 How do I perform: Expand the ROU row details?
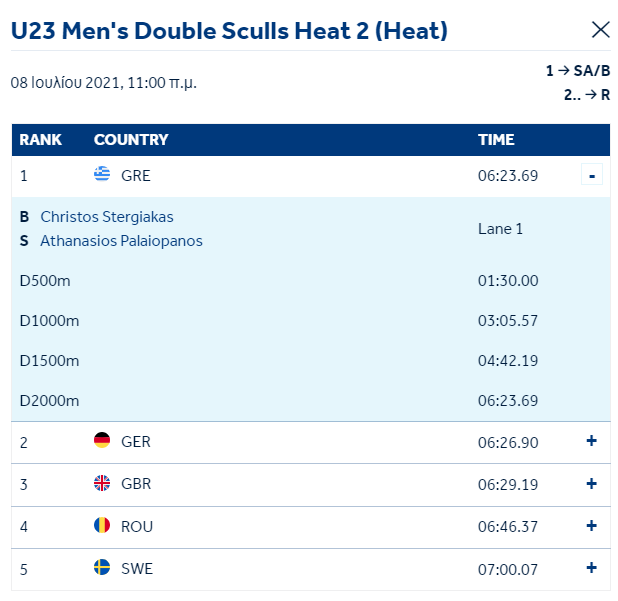(591, 526)
